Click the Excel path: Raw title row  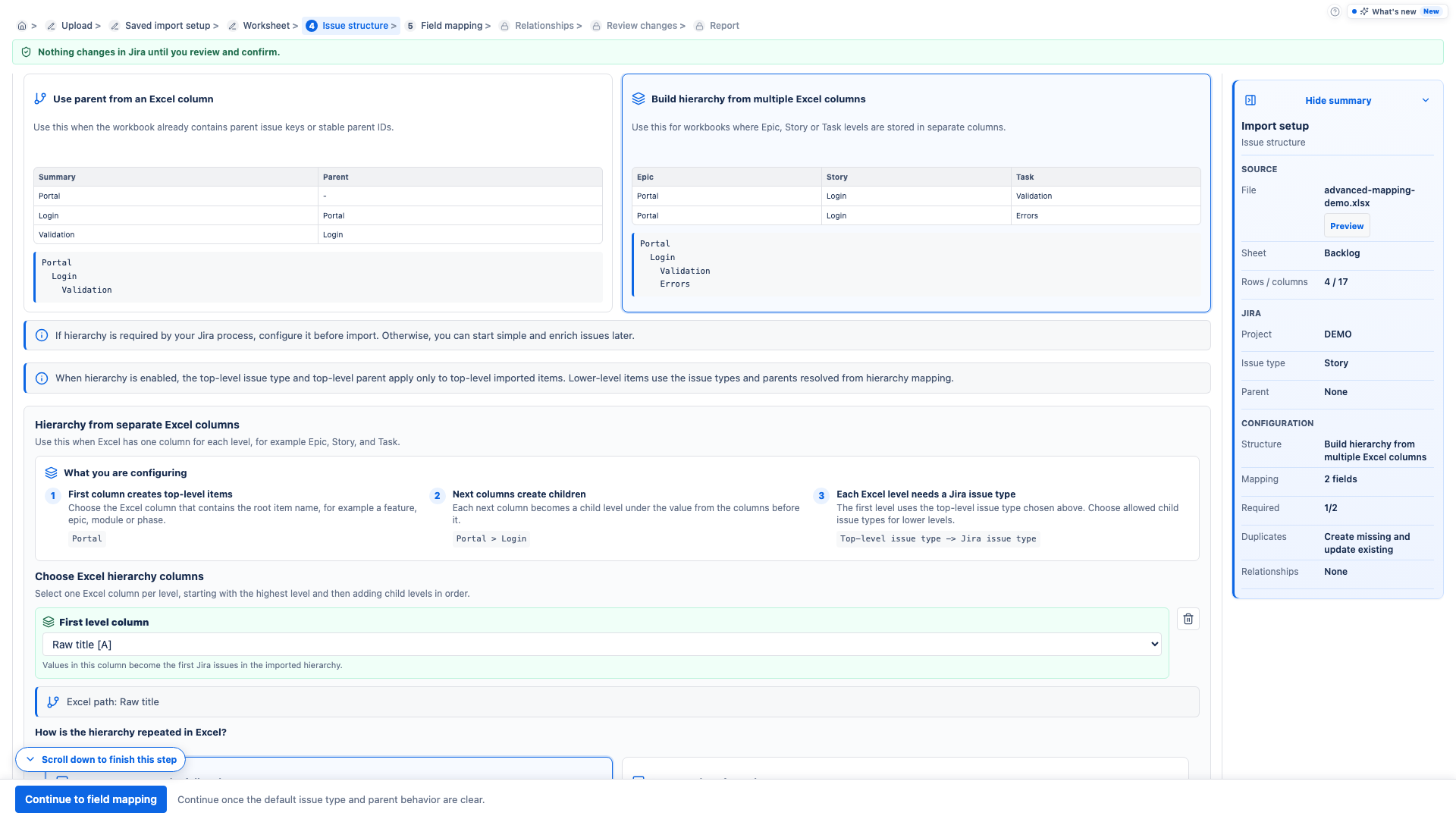pos(617,702)
